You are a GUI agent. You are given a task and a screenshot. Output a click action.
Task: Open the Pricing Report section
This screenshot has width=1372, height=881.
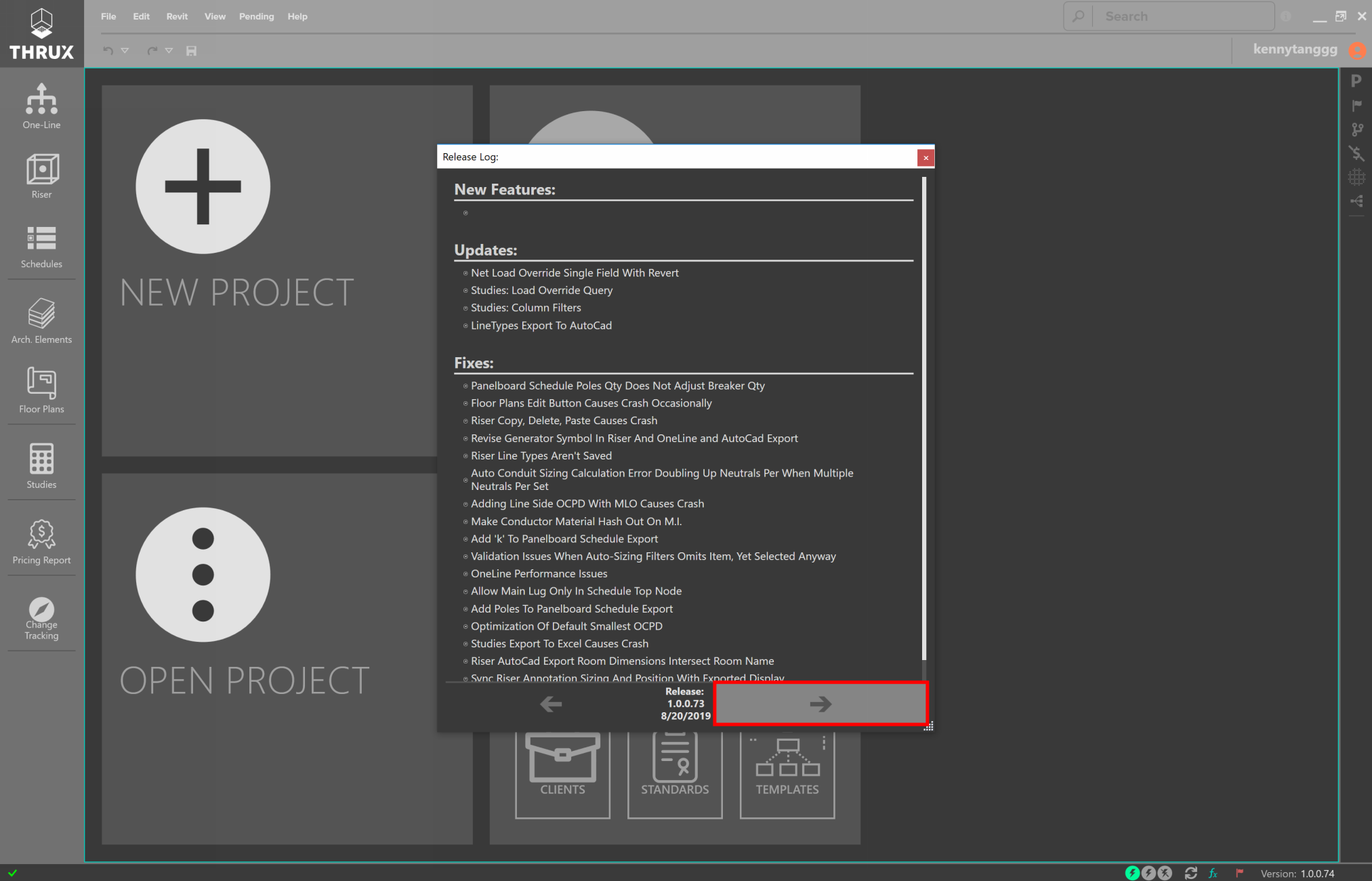point(41,541)
